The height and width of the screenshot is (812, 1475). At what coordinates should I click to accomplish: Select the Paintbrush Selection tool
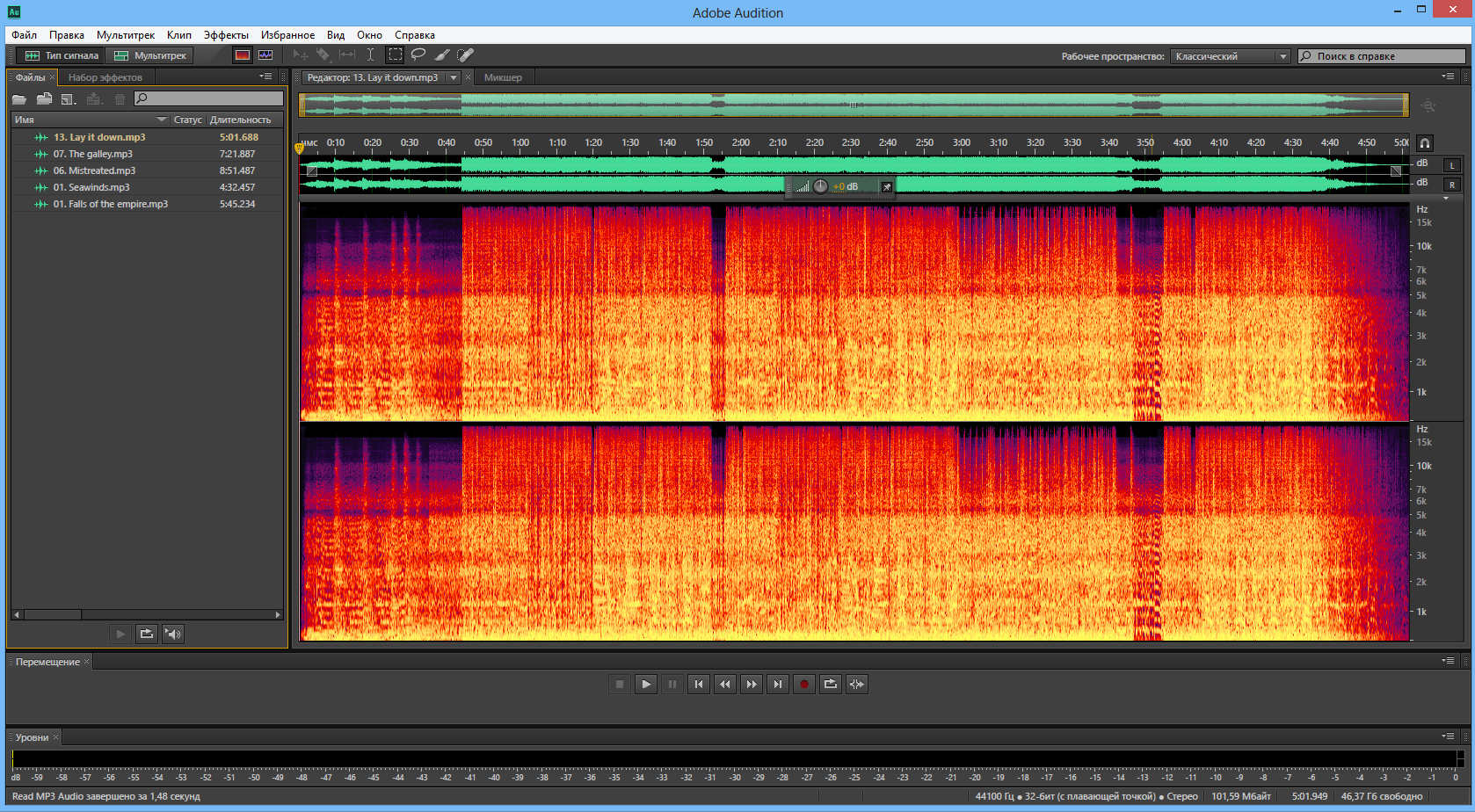click(442, 55)
